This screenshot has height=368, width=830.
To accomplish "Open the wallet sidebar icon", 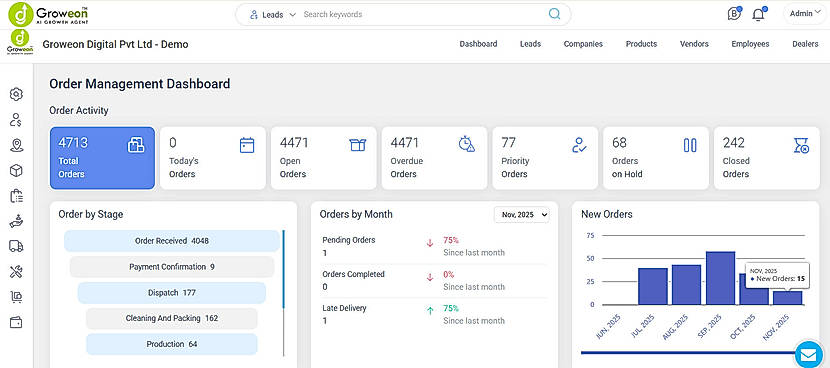I will point(16,322).
